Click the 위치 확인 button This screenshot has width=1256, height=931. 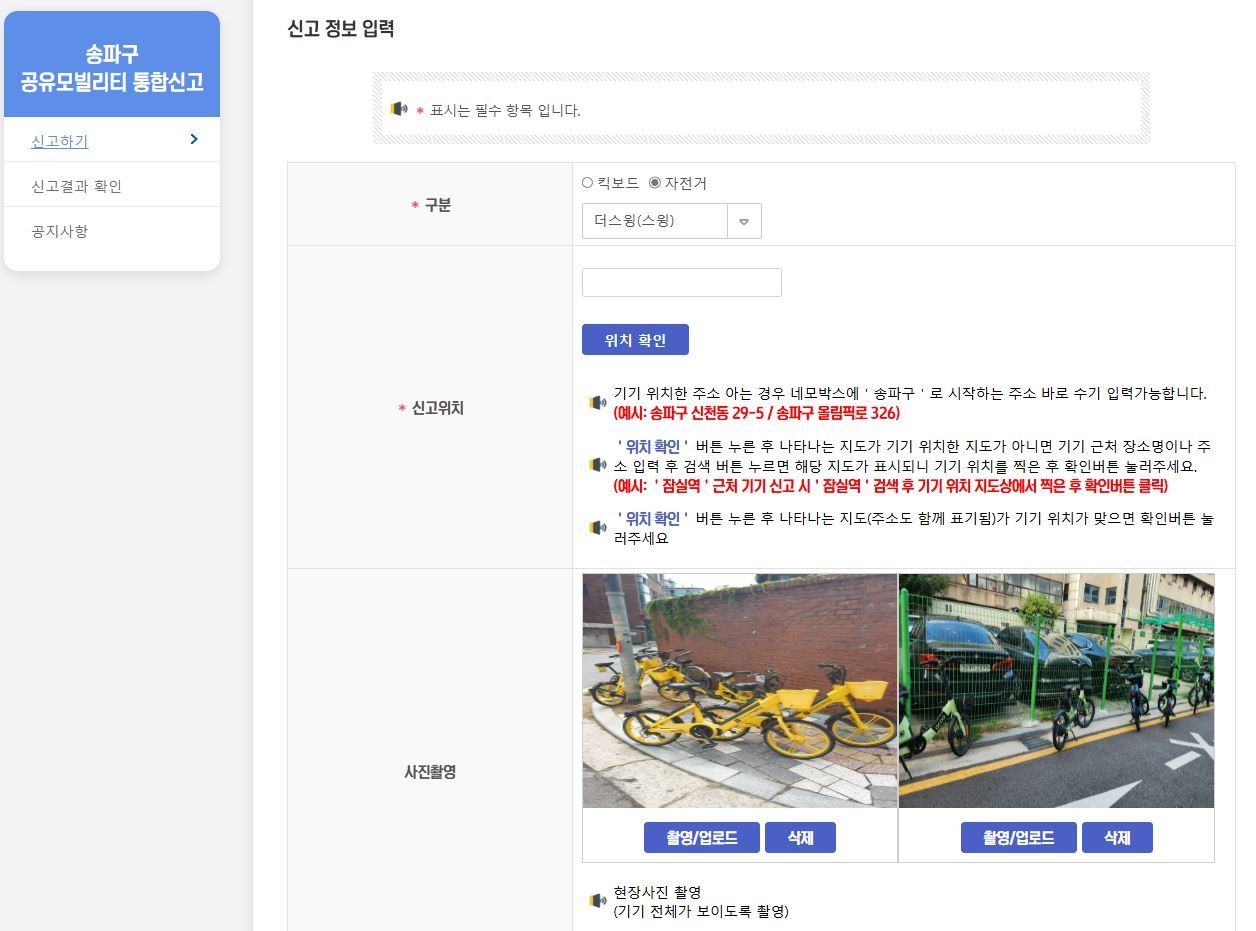coord(635,340)
